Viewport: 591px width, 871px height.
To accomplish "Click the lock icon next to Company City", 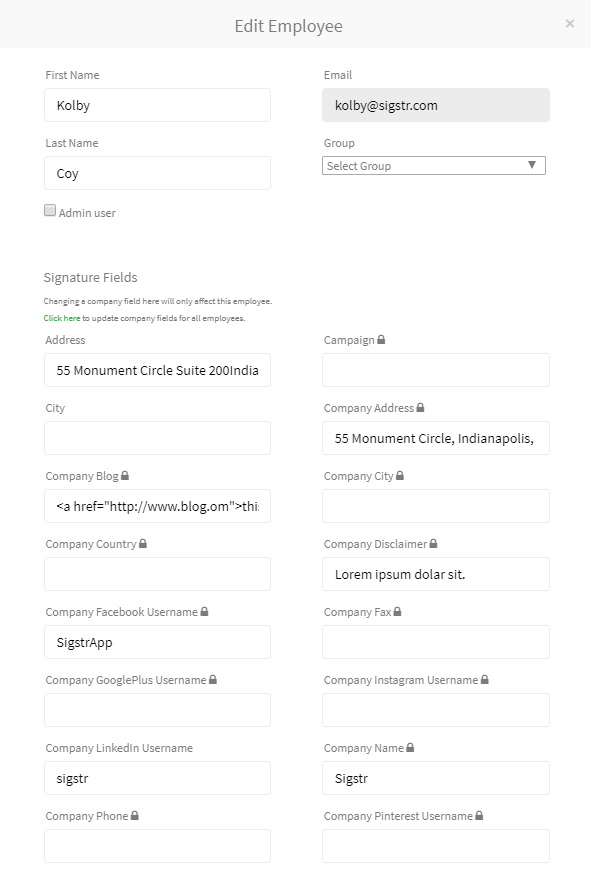I will click(x=400, y=475).
